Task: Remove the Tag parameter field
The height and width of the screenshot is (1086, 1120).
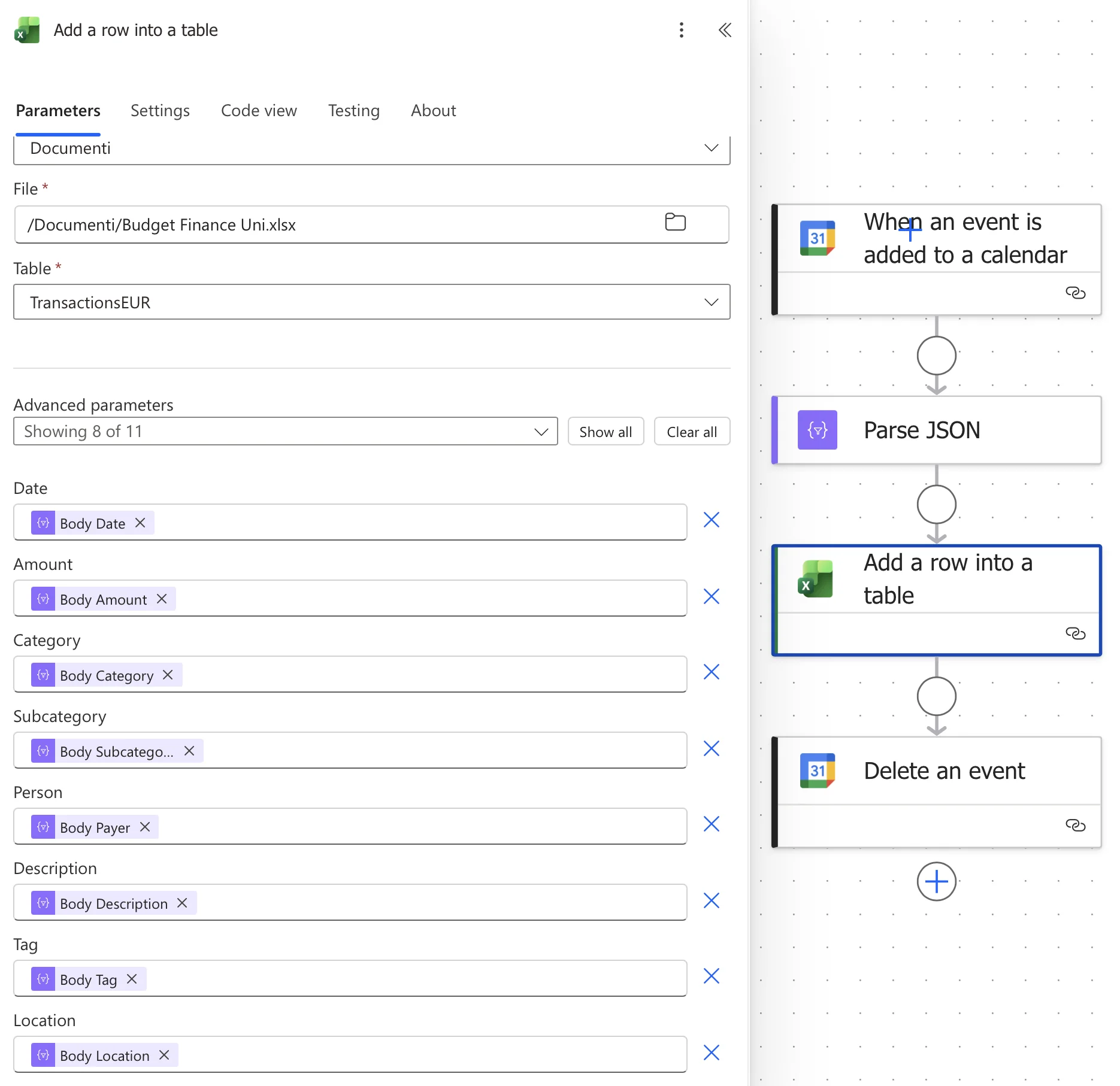Action: tap(711, 976)
